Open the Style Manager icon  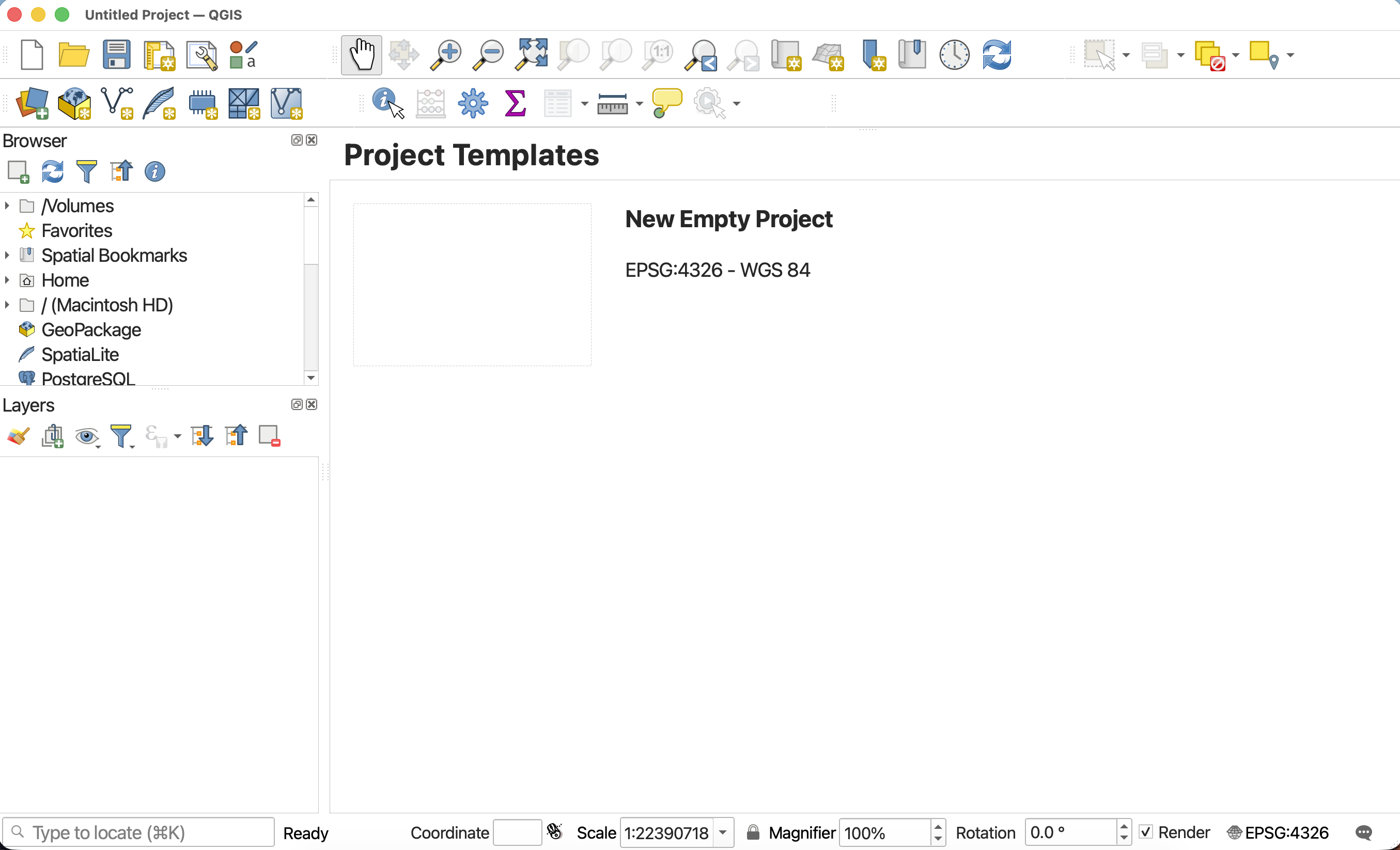click(x=244, y=55)
